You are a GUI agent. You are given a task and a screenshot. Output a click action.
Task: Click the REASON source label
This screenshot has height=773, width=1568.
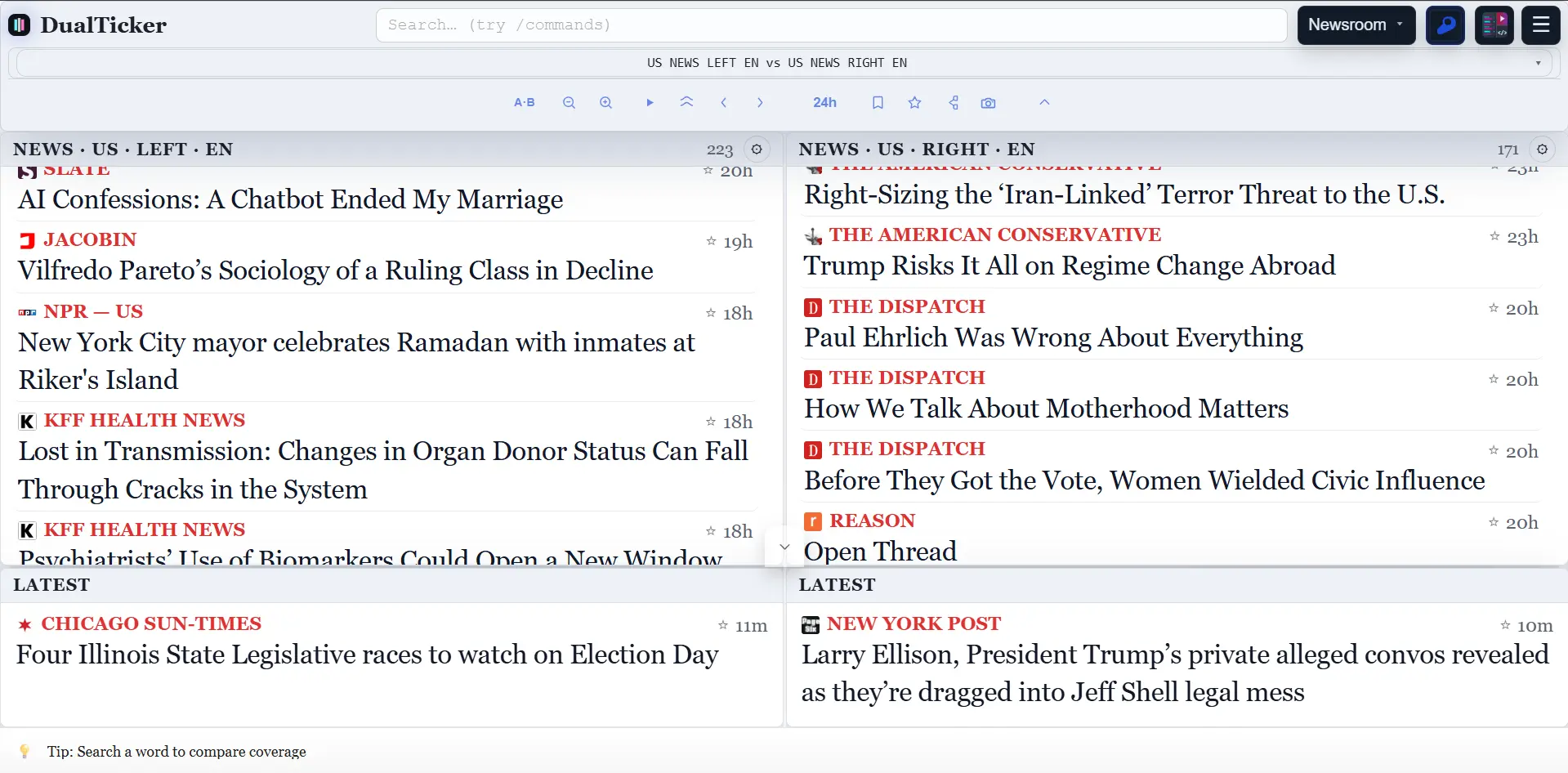tap(872, 521)
